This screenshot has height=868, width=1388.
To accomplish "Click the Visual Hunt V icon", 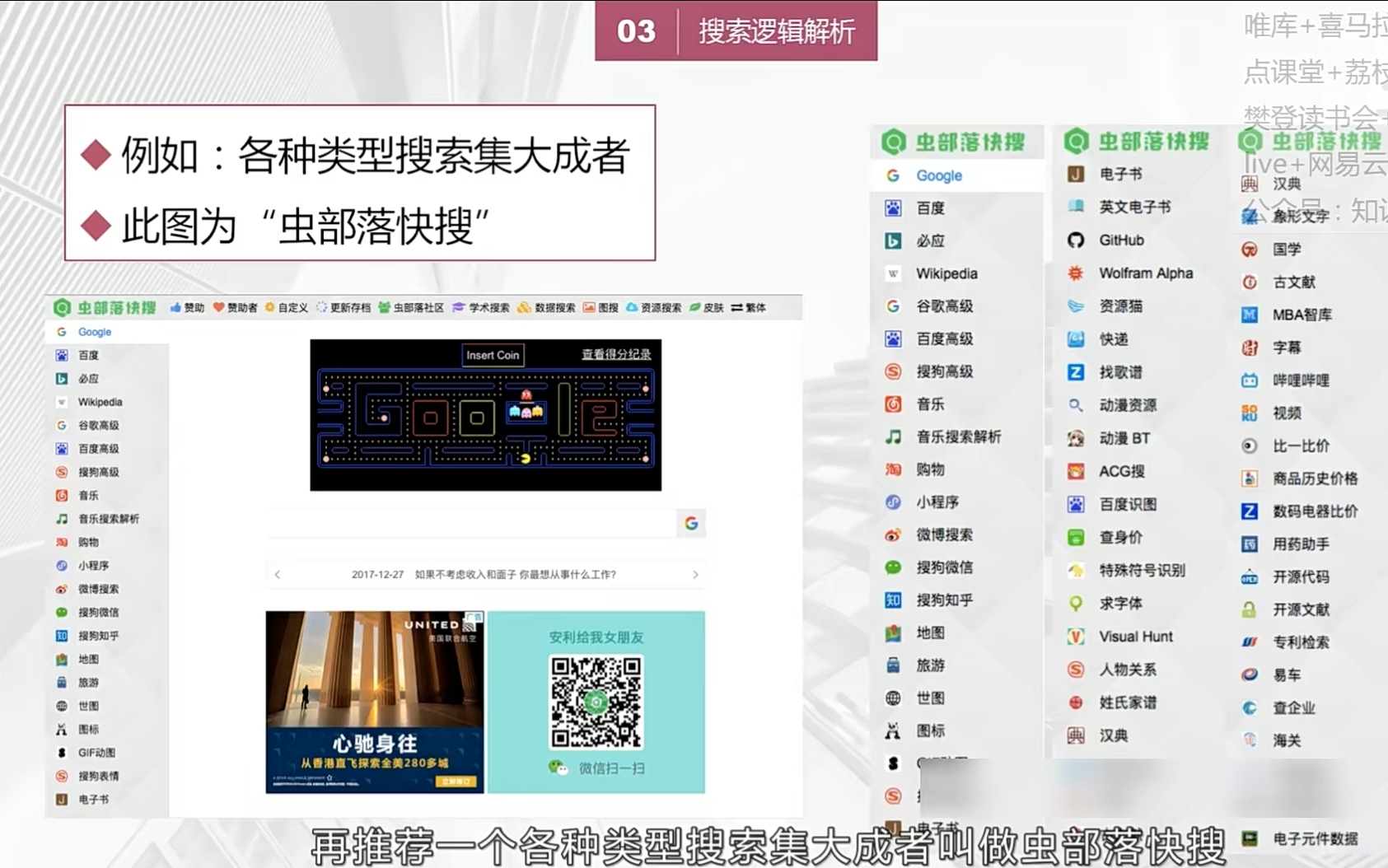I will pyautogui.click(x=1075, y=637).
